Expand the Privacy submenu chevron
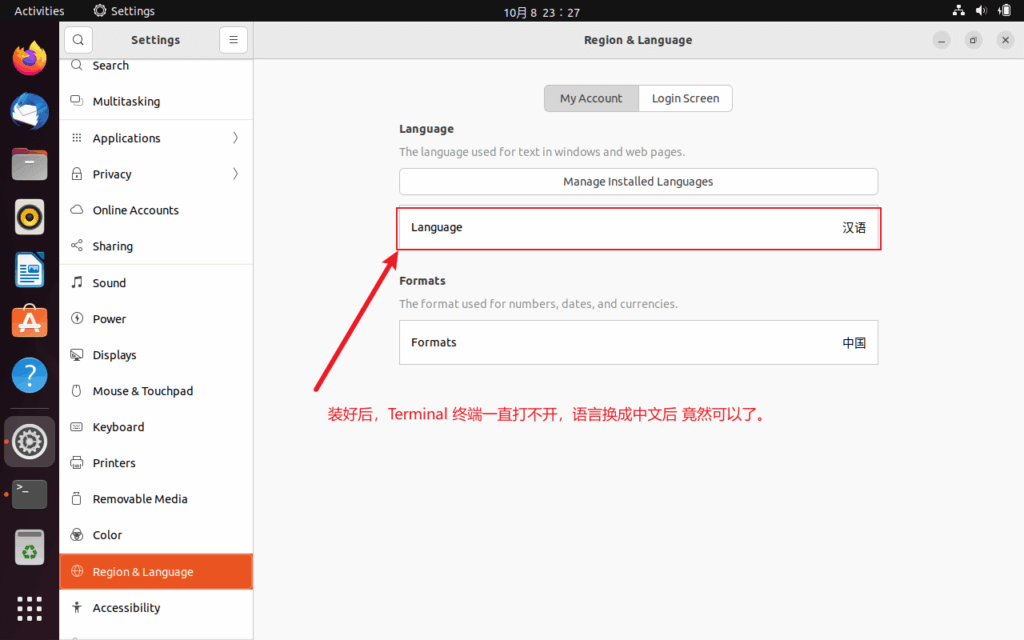This screenshot has height=640, width=1024. coord(235,174)
